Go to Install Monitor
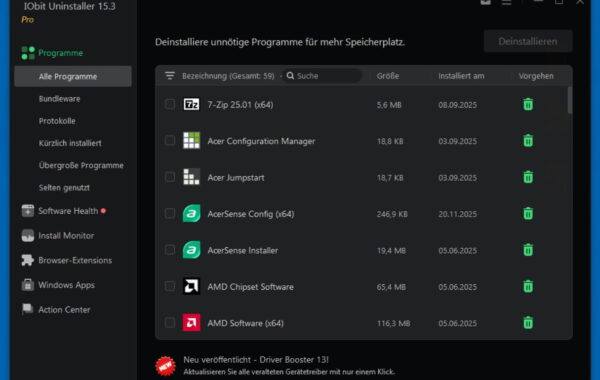 coord(66,235)
